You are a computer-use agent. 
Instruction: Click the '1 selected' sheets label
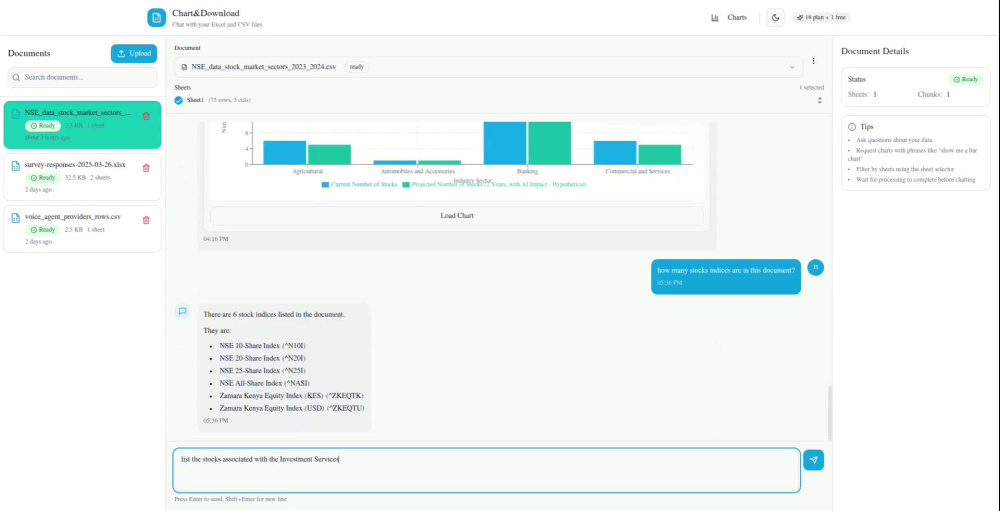point(811,87)
